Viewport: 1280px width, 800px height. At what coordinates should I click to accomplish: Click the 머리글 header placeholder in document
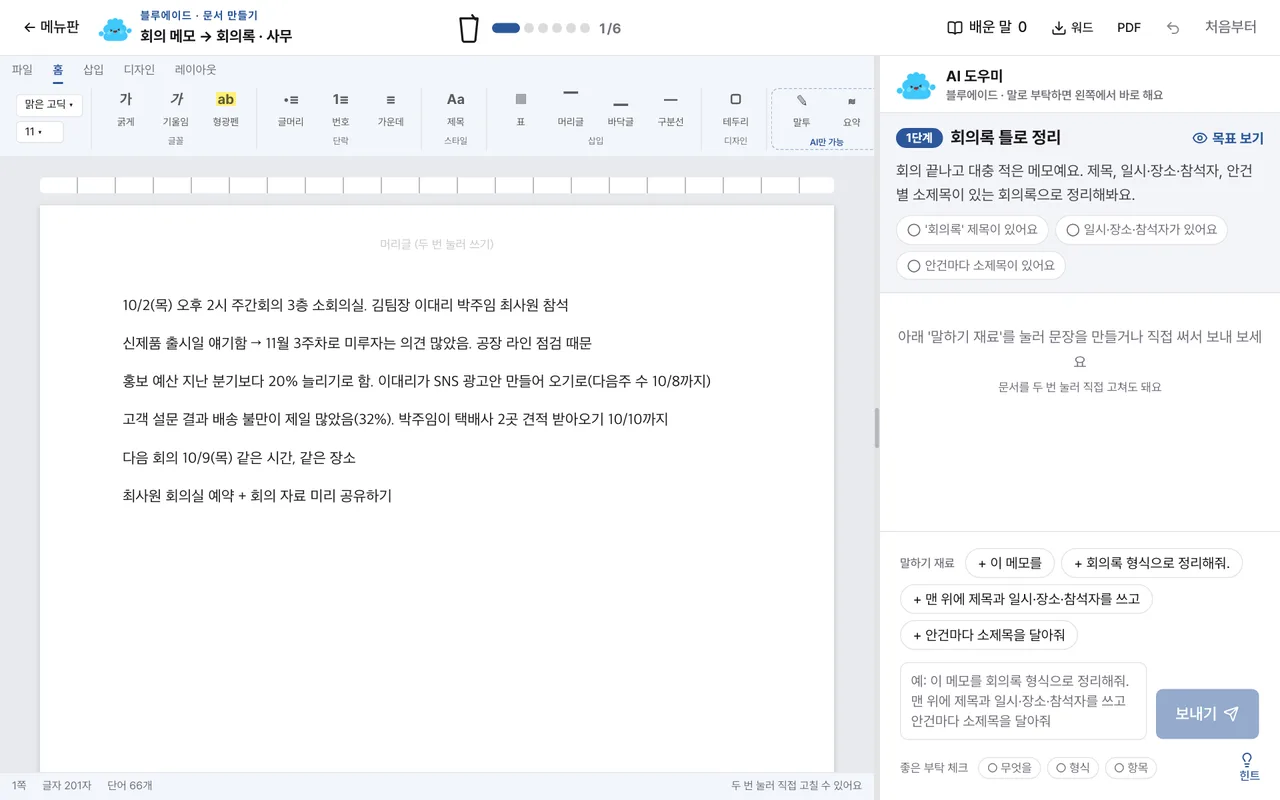click(x=437, y=245)
